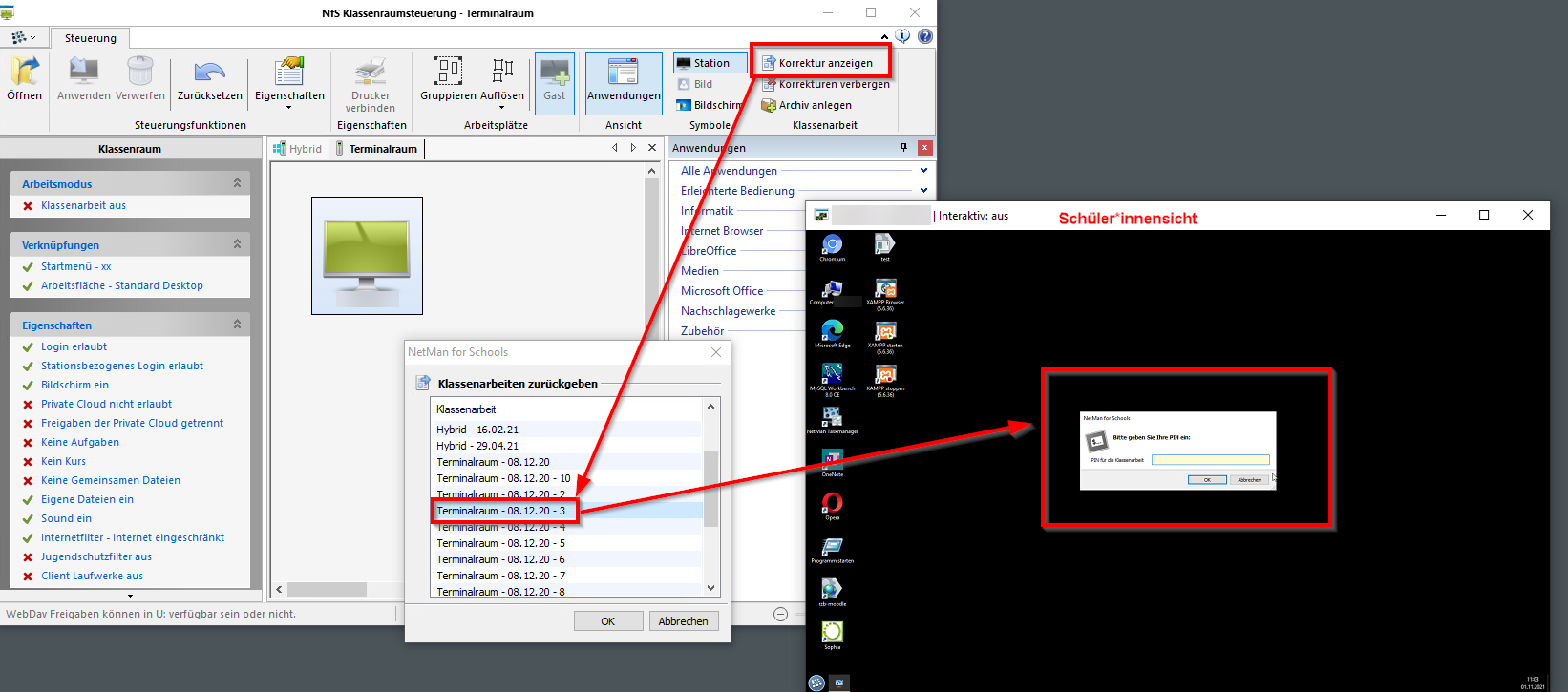Collapse the Verknüpfungen section
Screen dimensions: 1568x692
[x=237, y=244]
